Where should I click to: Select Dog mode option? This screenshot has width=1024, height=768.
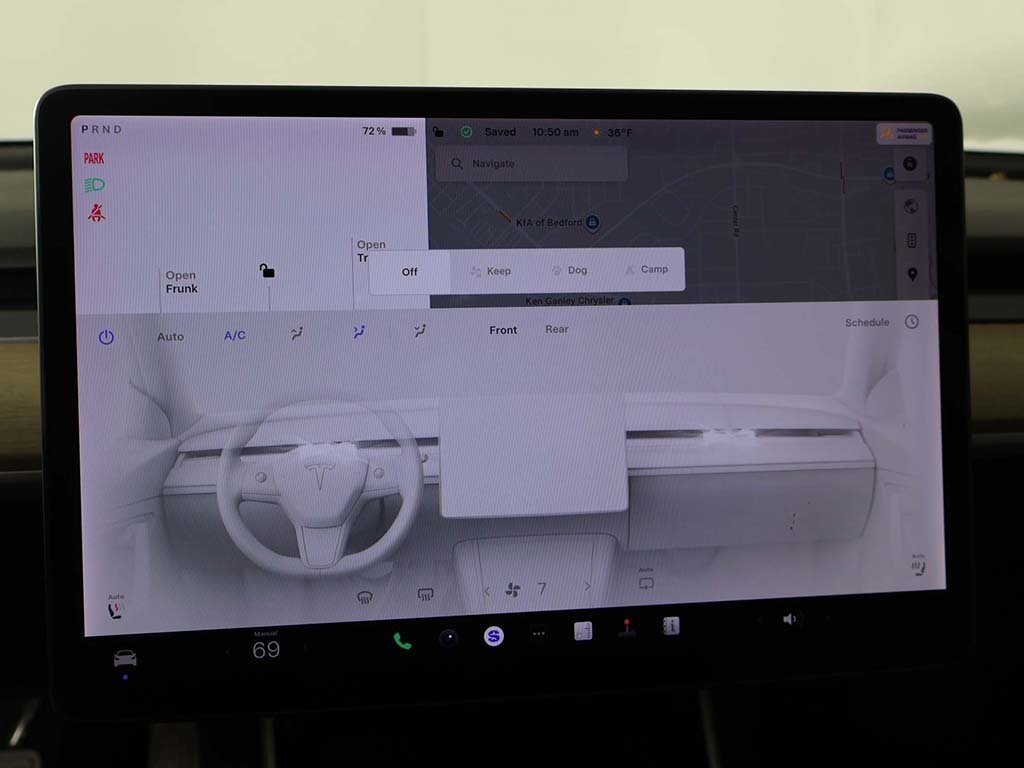[x=569, y=270]
